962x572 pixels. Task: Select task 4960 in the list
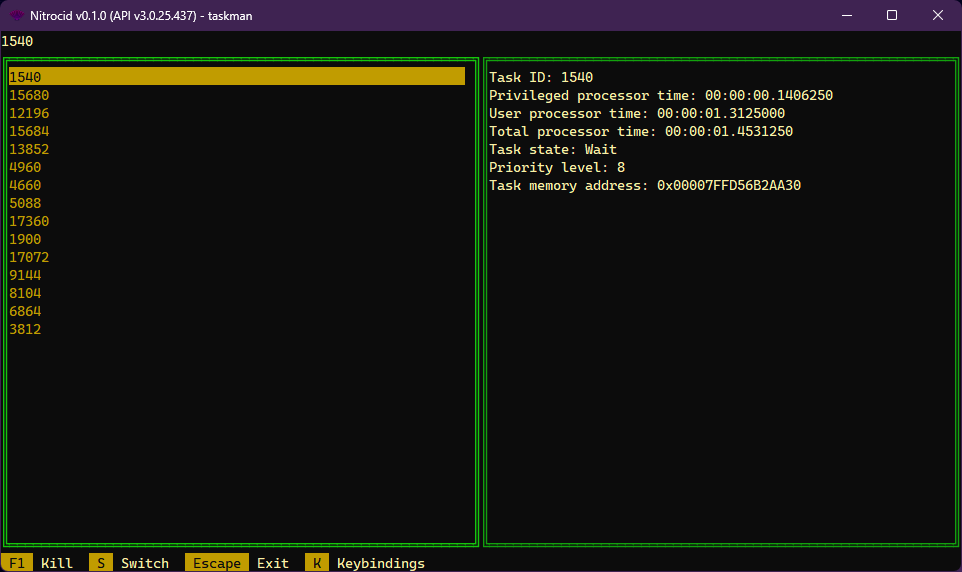[25, 167]
